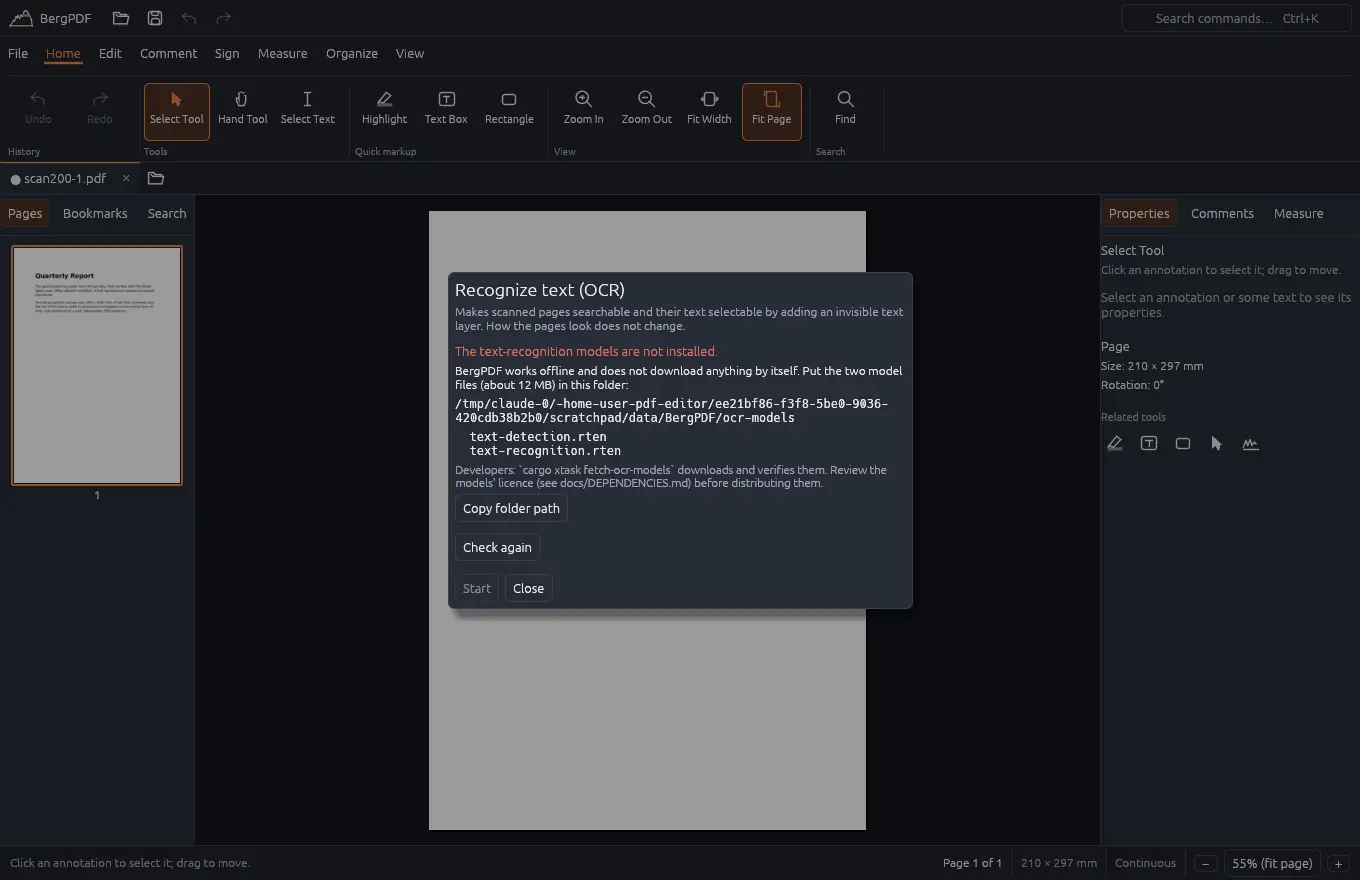Close the scan200-1.pdf document tab
1360x880 pixels.
126,178
